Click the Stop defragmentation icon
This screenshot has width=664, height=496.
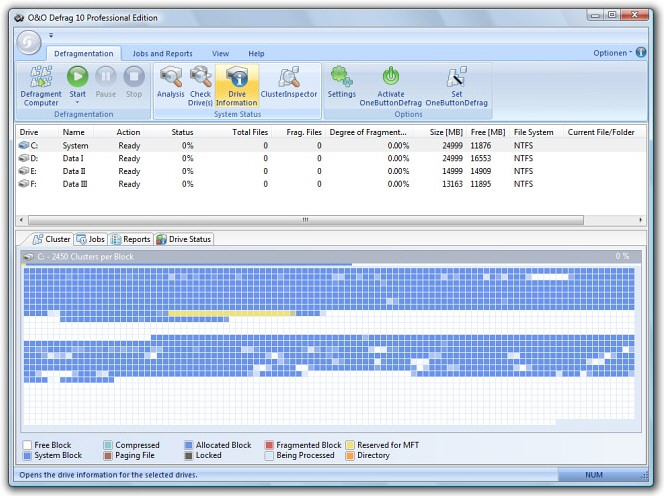tap(134, 77)
